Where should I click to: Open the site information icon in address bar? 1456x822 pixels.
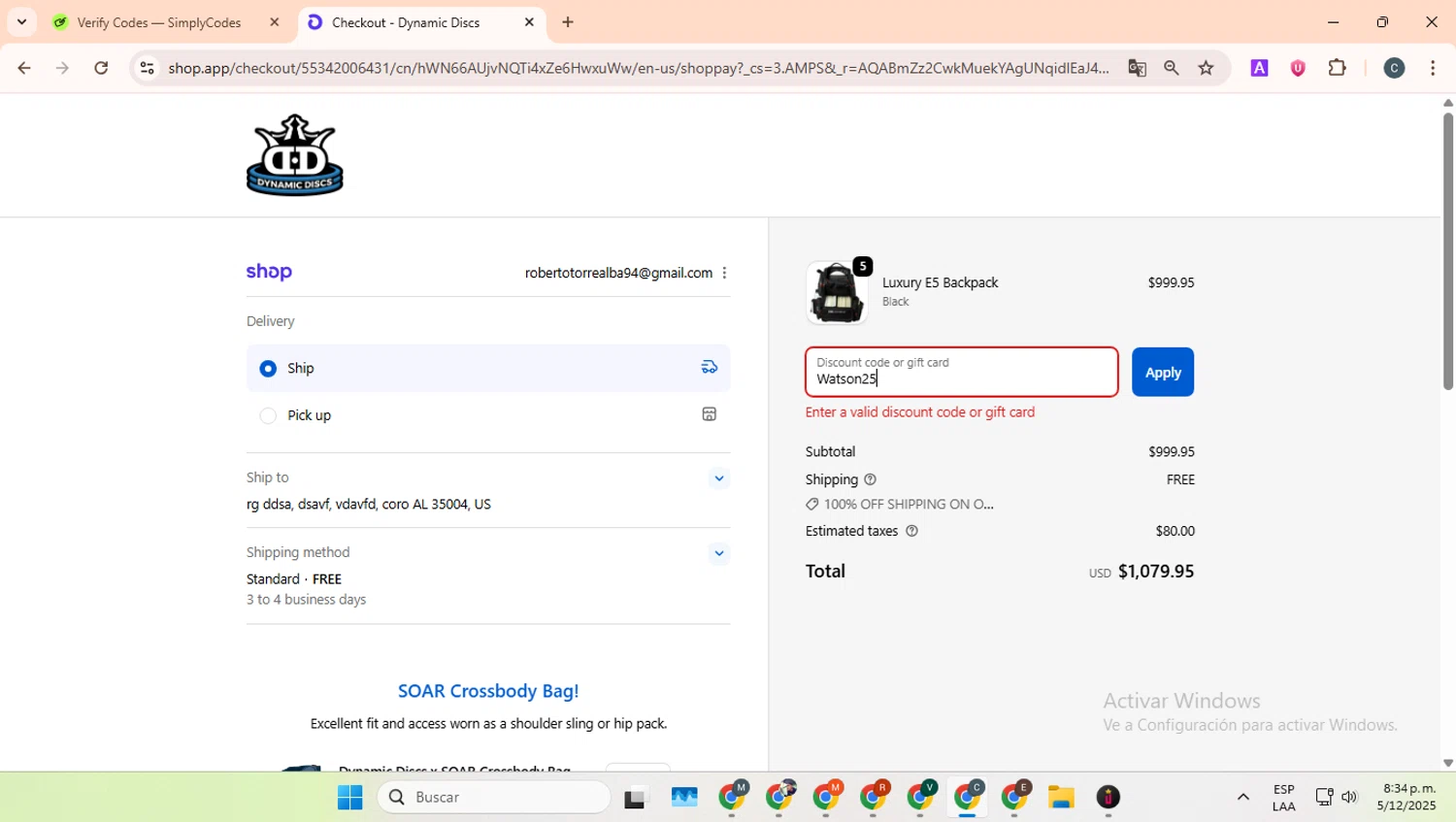[x=147, y=68]
